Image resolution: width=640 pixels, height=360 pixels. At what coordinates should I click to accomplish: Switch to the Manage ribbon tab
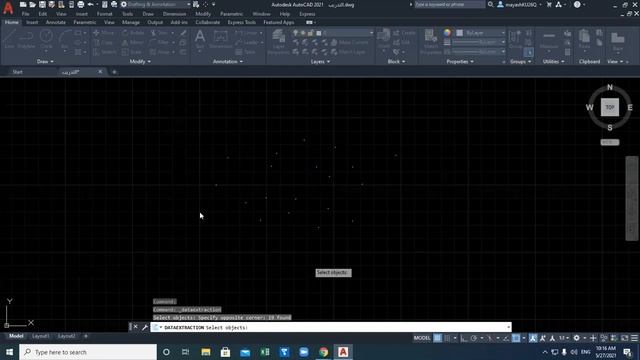(131, 22)
